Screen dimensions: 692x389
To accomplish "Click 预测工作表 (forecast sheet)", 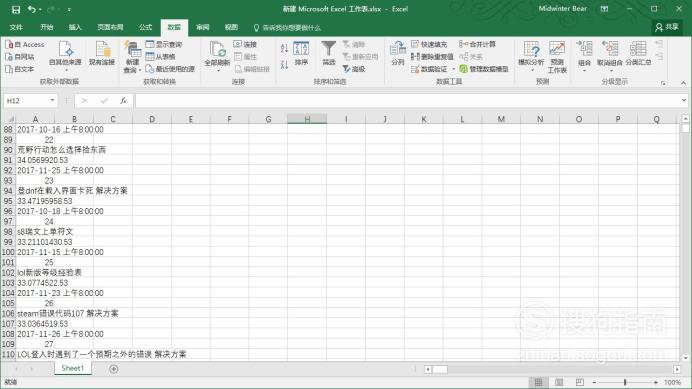I will pyautogui.click(x=557, y=57).
